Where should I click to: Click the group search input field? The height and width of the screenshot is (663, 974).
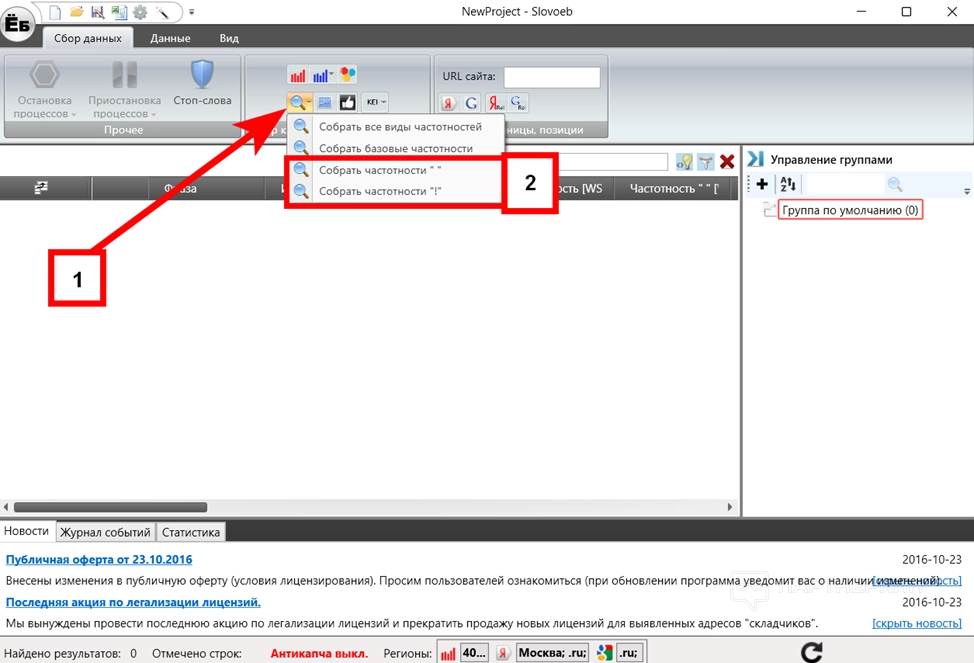coord(845,184)
